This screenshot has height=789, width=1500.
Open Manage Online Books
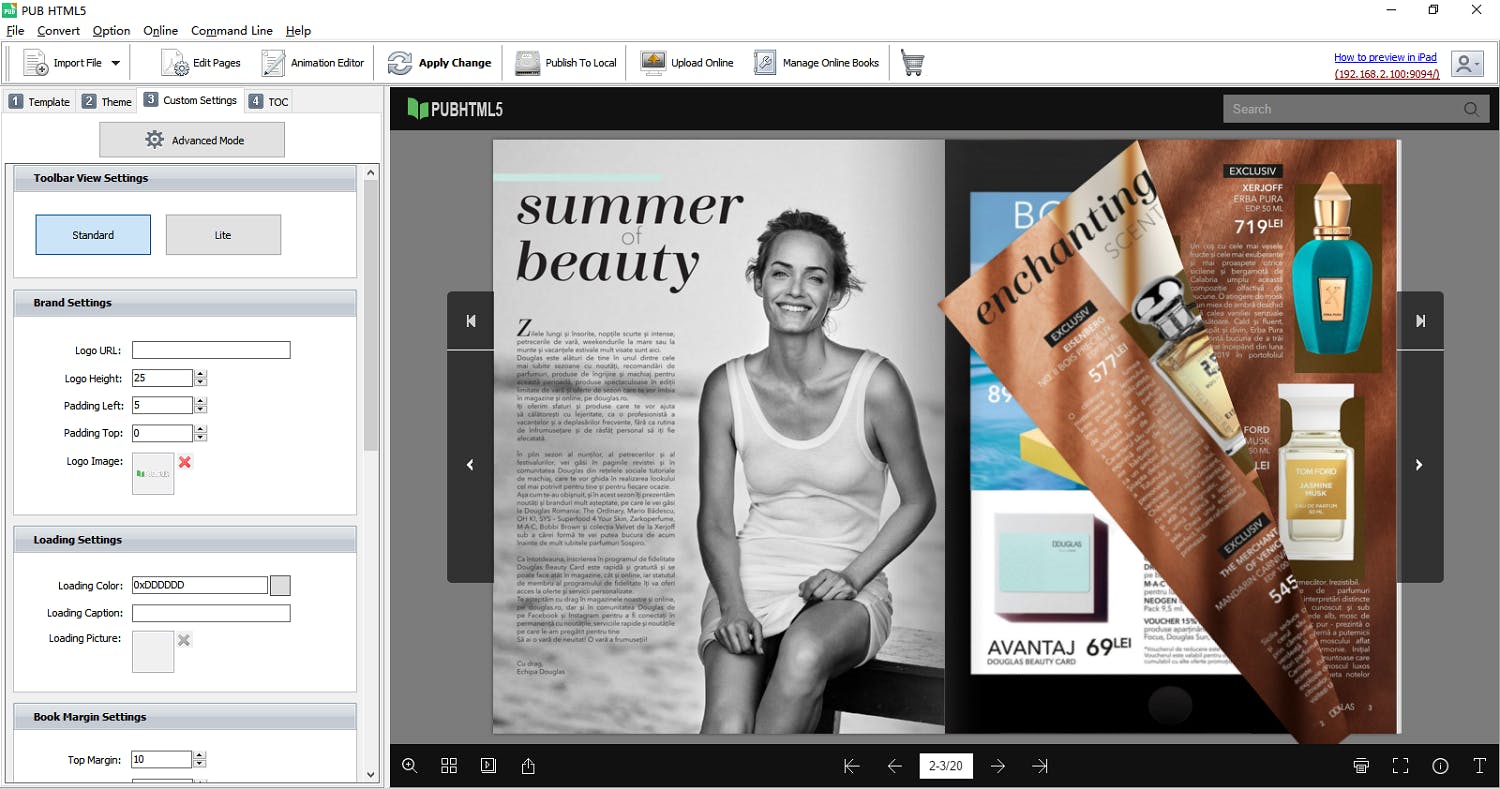816,63
